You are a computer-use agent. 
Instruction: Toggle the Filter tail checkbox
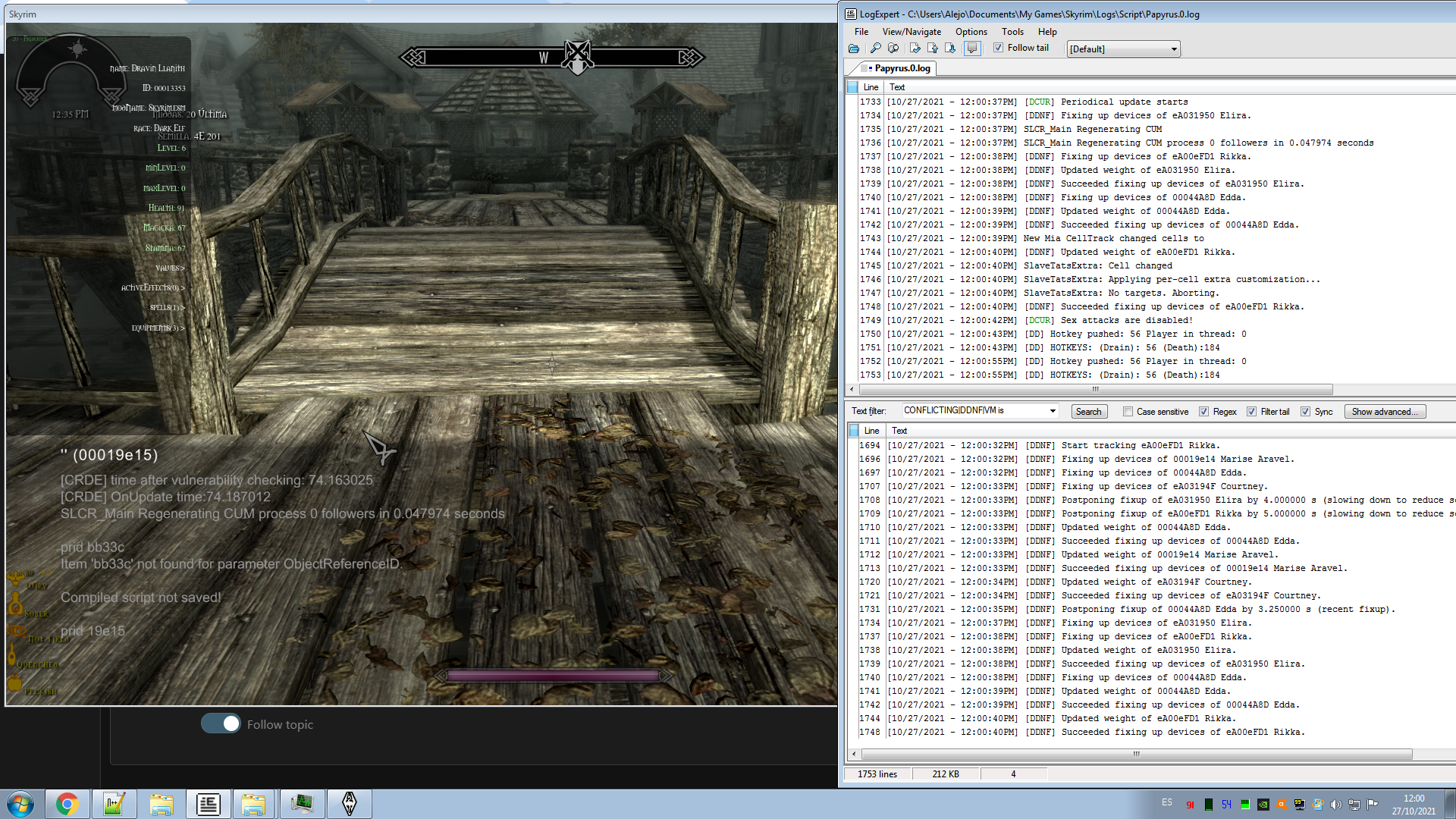[x=1251, y=412]
